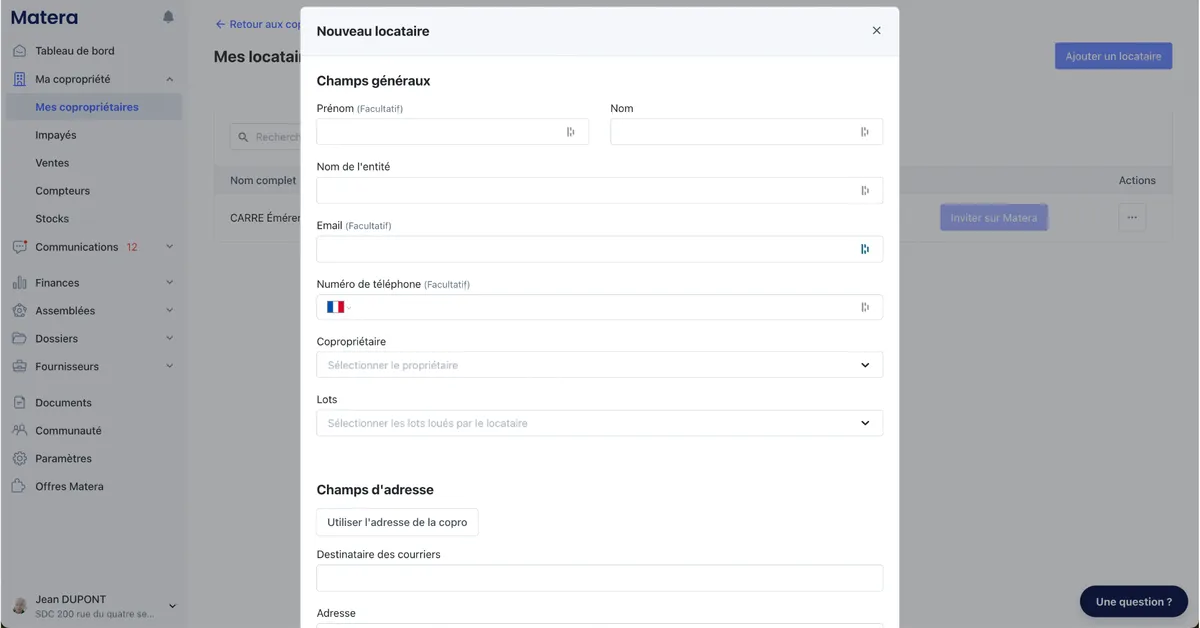
Task: Collapse the Ma copropriété section
Action: (x=169, y=79)
